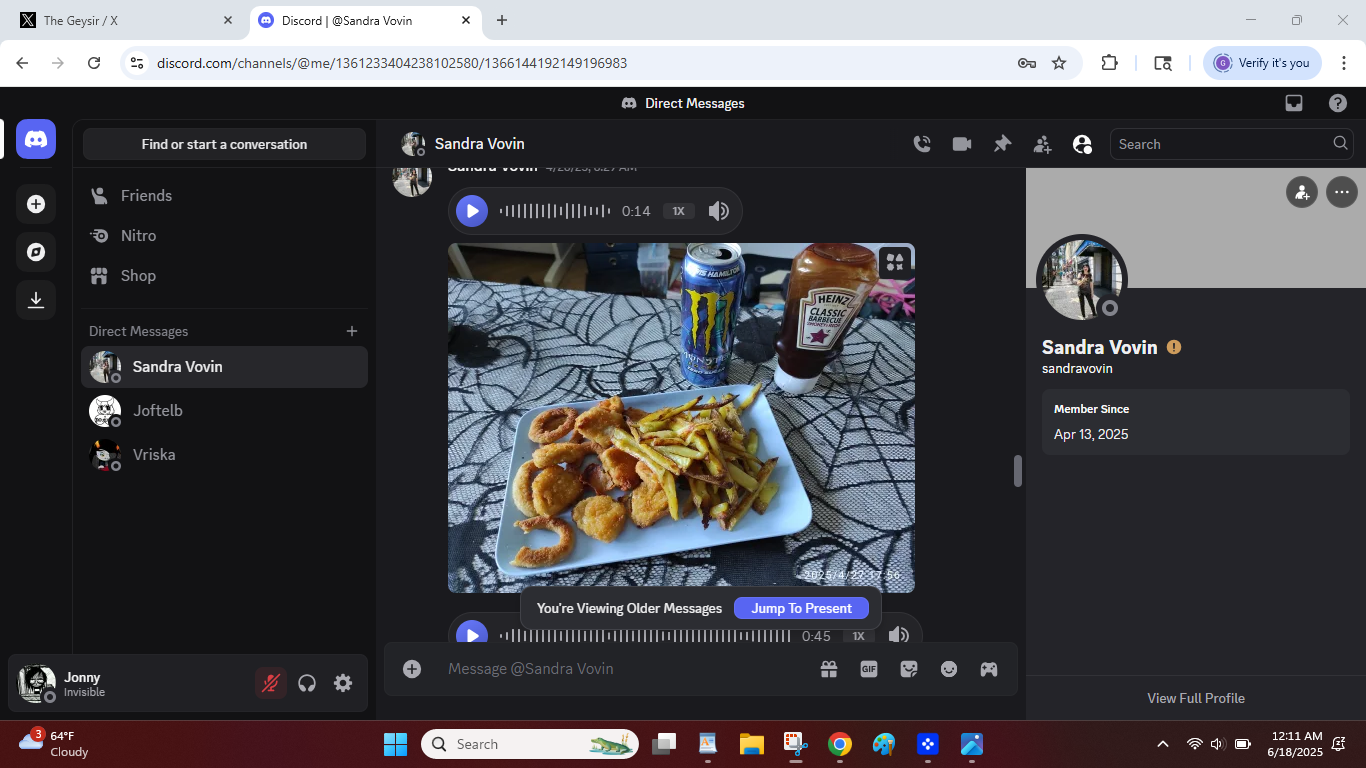Open Windows Start menu
This screenshot has width=1366, height=768.
click(396, 744)
